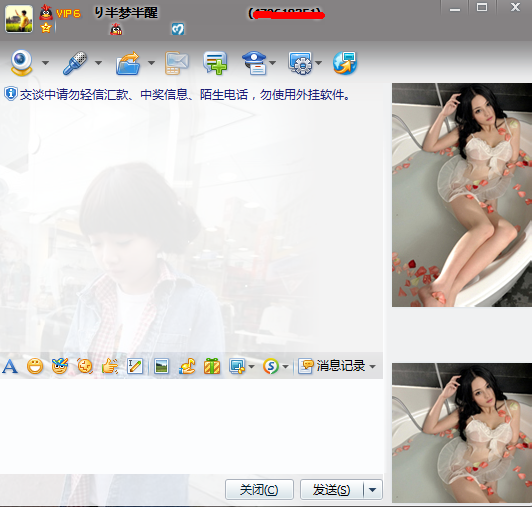Open the voice call options dropdown
This screenshot has width=532, height=508.
[98, 63]
